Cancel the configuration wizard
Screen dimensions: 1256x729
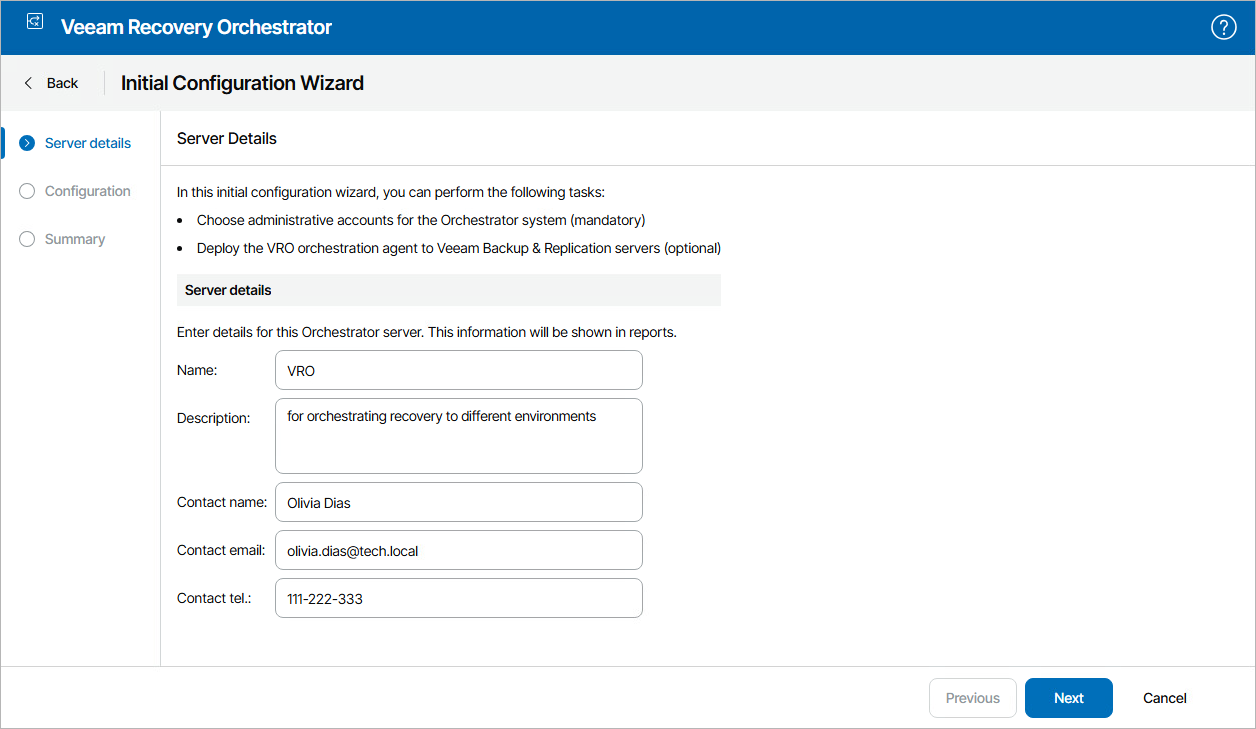tap(1165, 698)
